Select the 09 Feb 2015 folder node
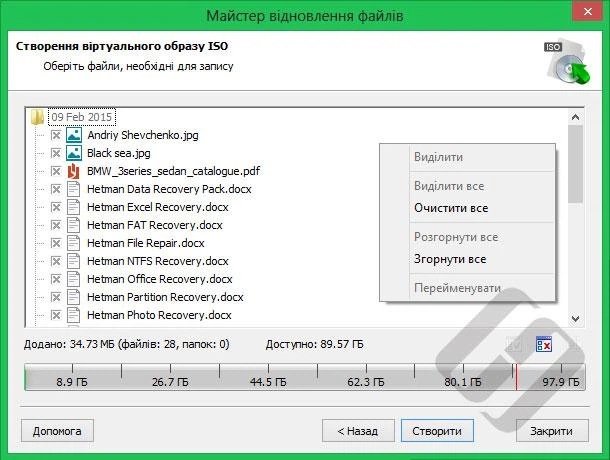This screenshot has height=460, width=610. pyautogui.click(x=82, y=117)
